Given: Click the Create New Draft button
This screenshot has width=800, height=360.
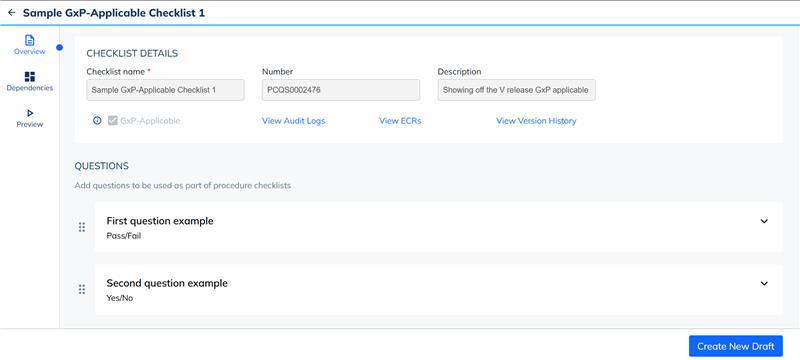Looking at the screenshot, I should click(x=735, y=346).
